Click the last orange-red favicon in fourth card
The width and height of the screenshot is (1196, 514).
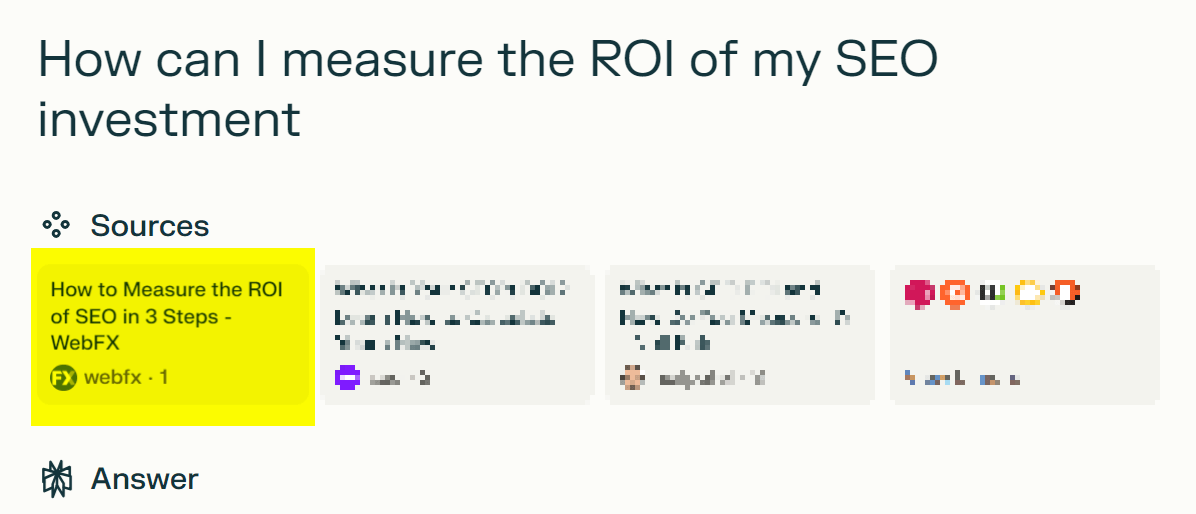(1065, 293)
